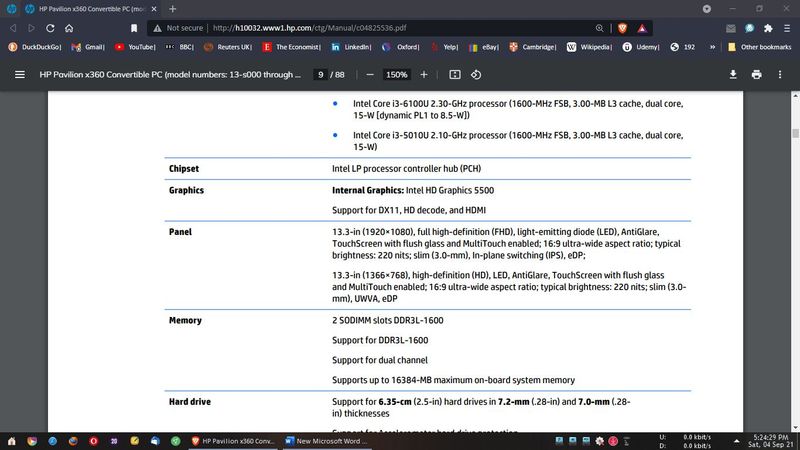Open The Economist bookmark
800x450 pixels.
(292, 47)
